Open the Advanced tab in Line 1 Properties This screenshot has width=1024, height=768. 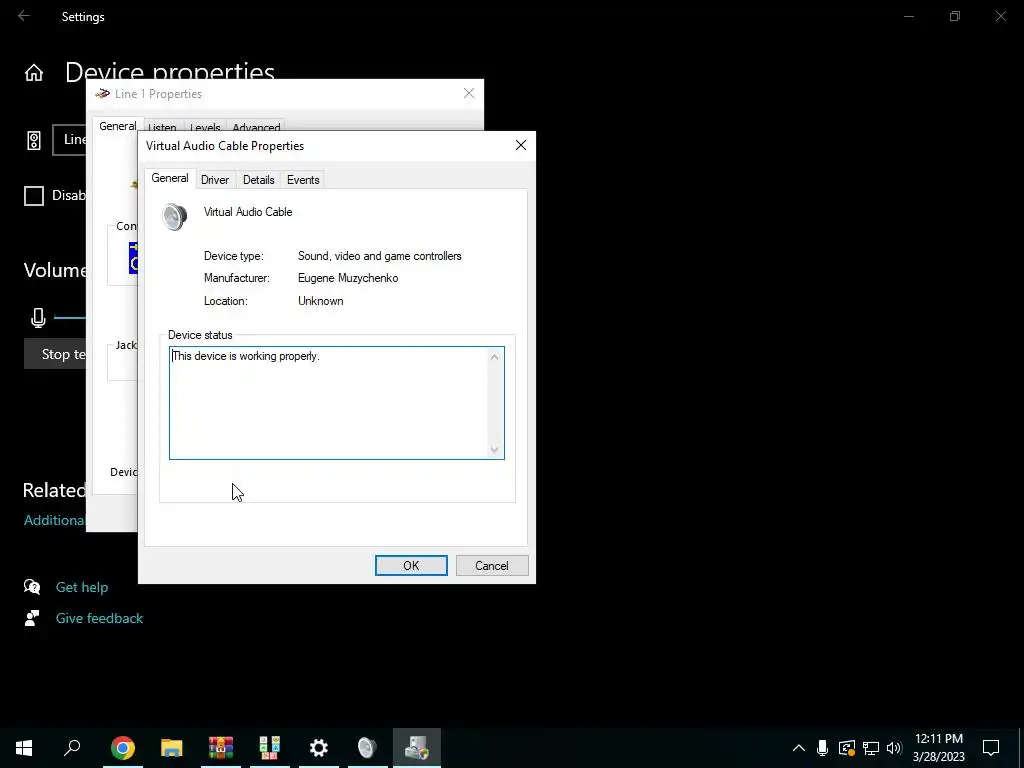tap(256, 127)
